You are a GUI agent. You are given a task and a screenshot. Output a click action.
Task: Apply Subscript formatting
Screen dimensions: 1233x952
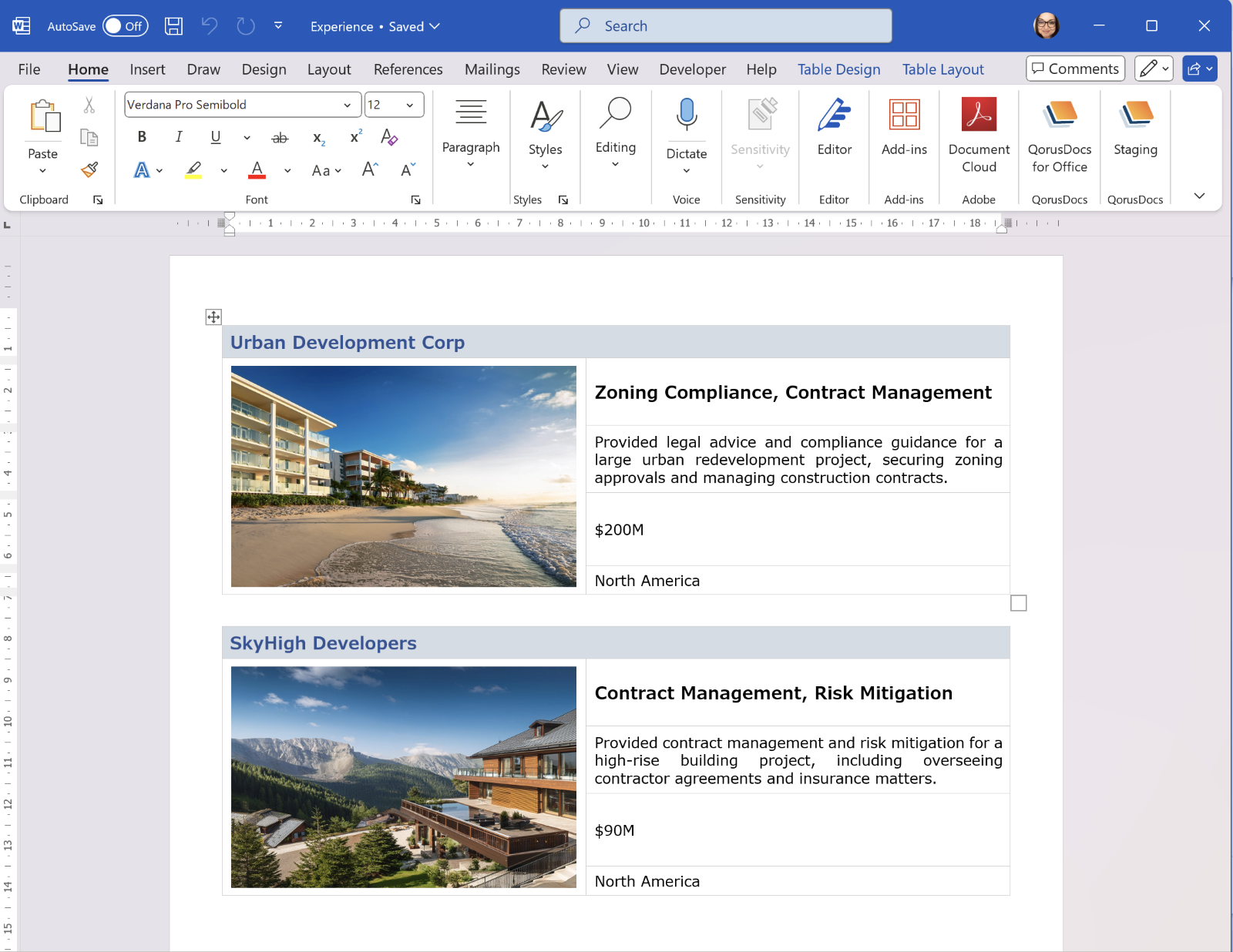[x=318, y=138]
